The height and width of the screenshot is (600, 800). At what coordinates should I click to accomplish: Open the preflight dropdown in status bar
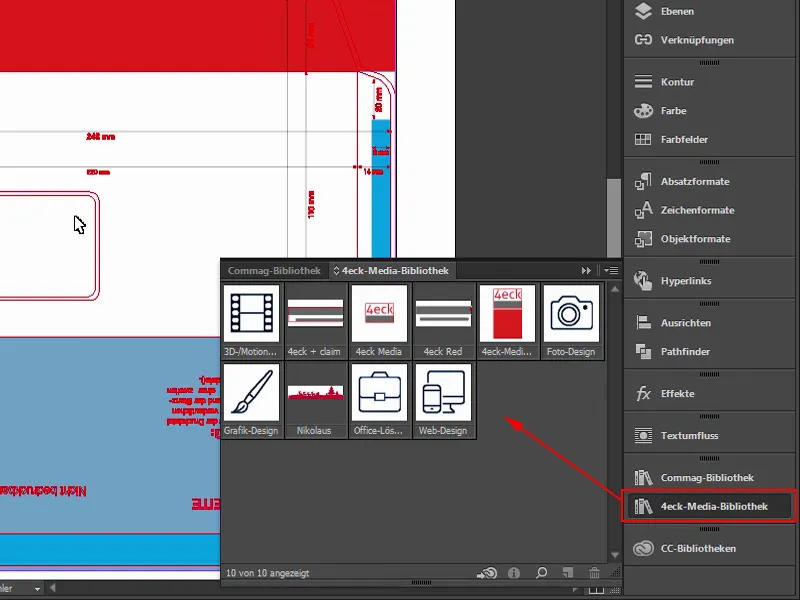coord(37,589)
